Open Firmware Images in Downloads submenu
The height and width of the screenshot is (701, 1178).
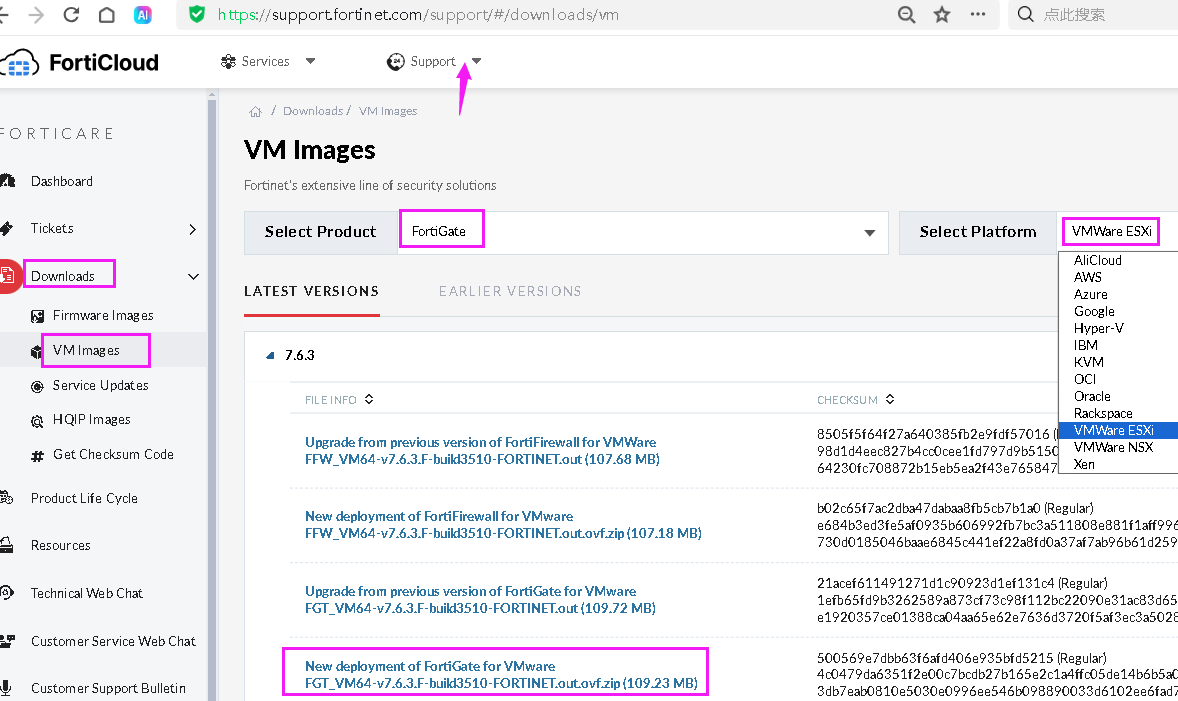103,316
